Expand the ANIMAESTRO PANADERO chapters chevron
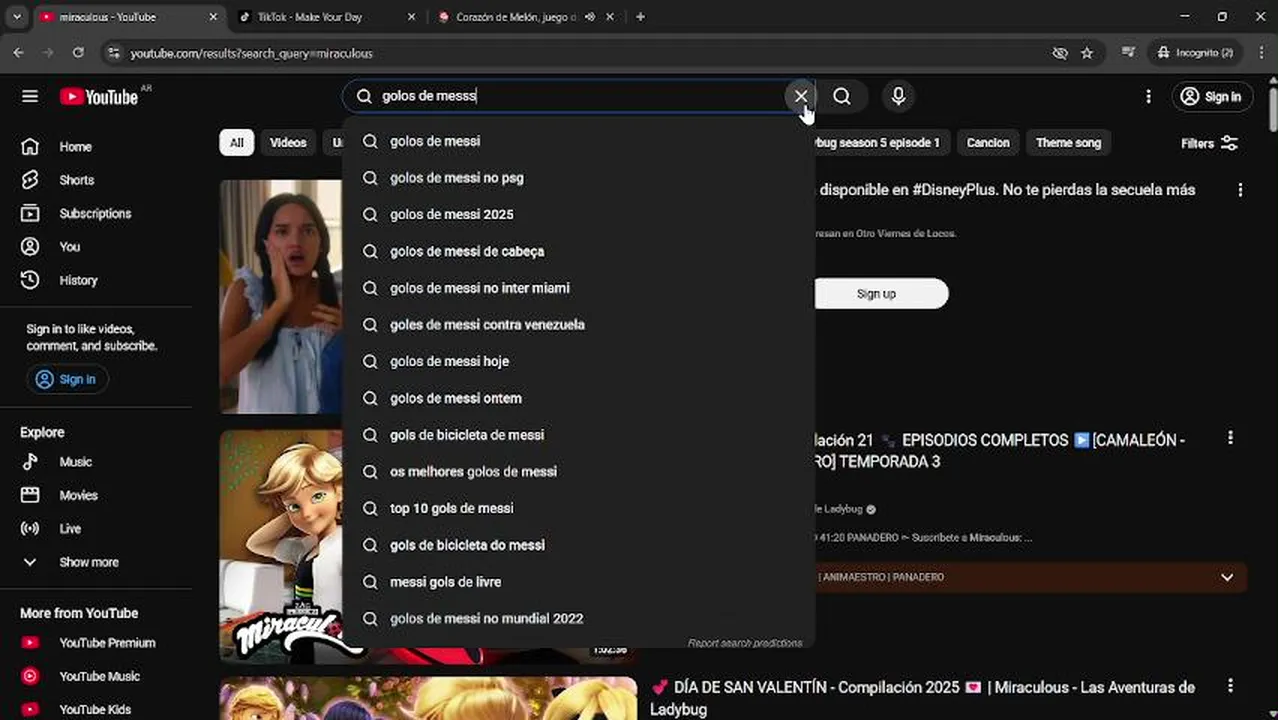 click(1227, 577)
